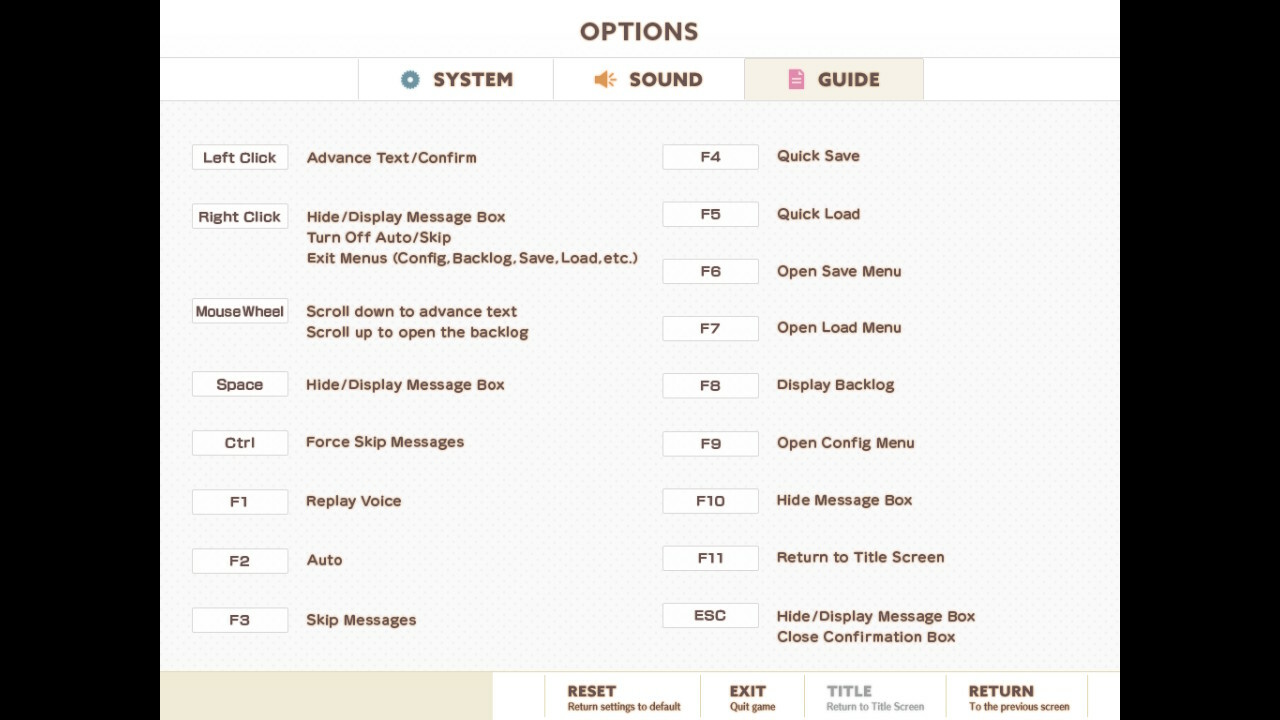Click the F2 Auto key box
Image resolution: width=1280 pixels, height=720 pixels.
(240, 560)
